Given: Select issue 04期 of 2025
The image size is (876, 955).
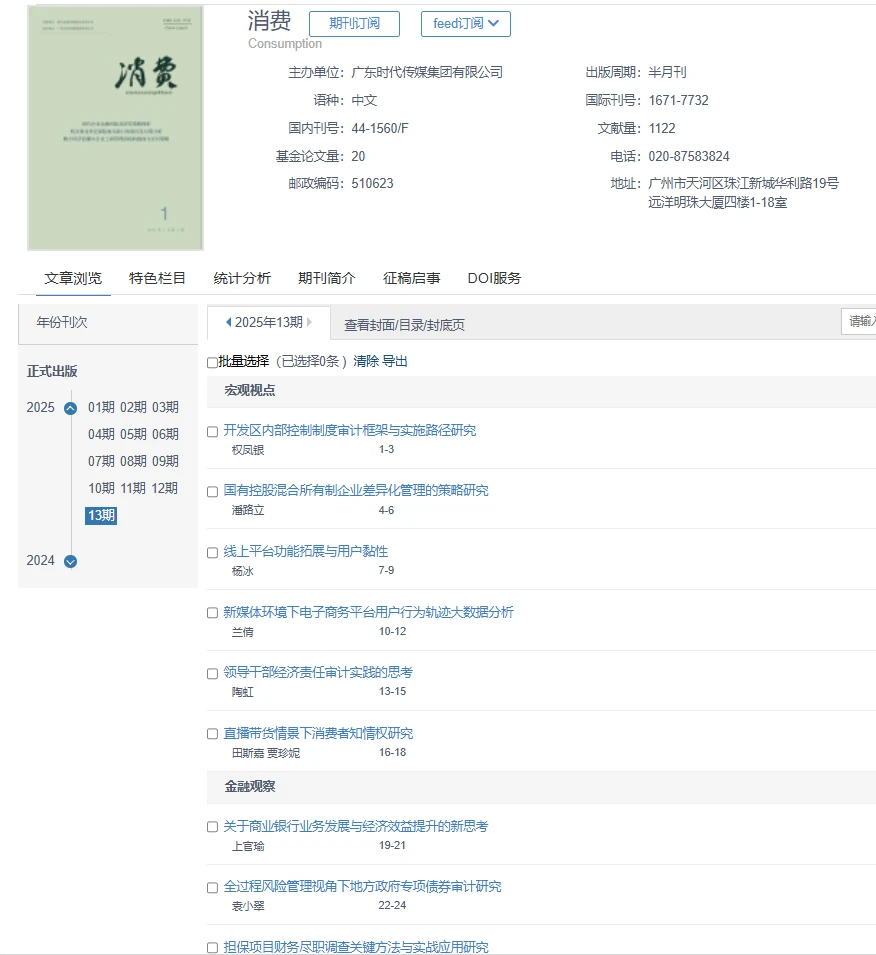Looking at the screenshot, I should coord(101,434).
